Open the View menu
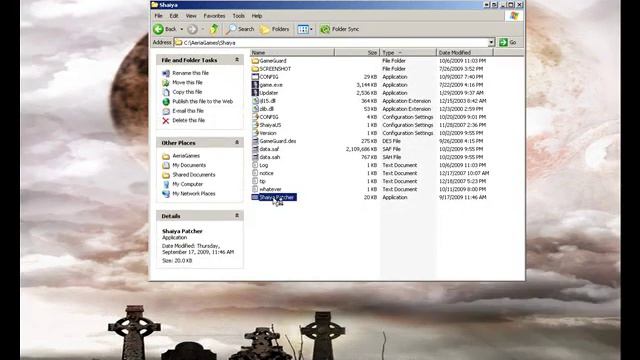 click(191, 16)
